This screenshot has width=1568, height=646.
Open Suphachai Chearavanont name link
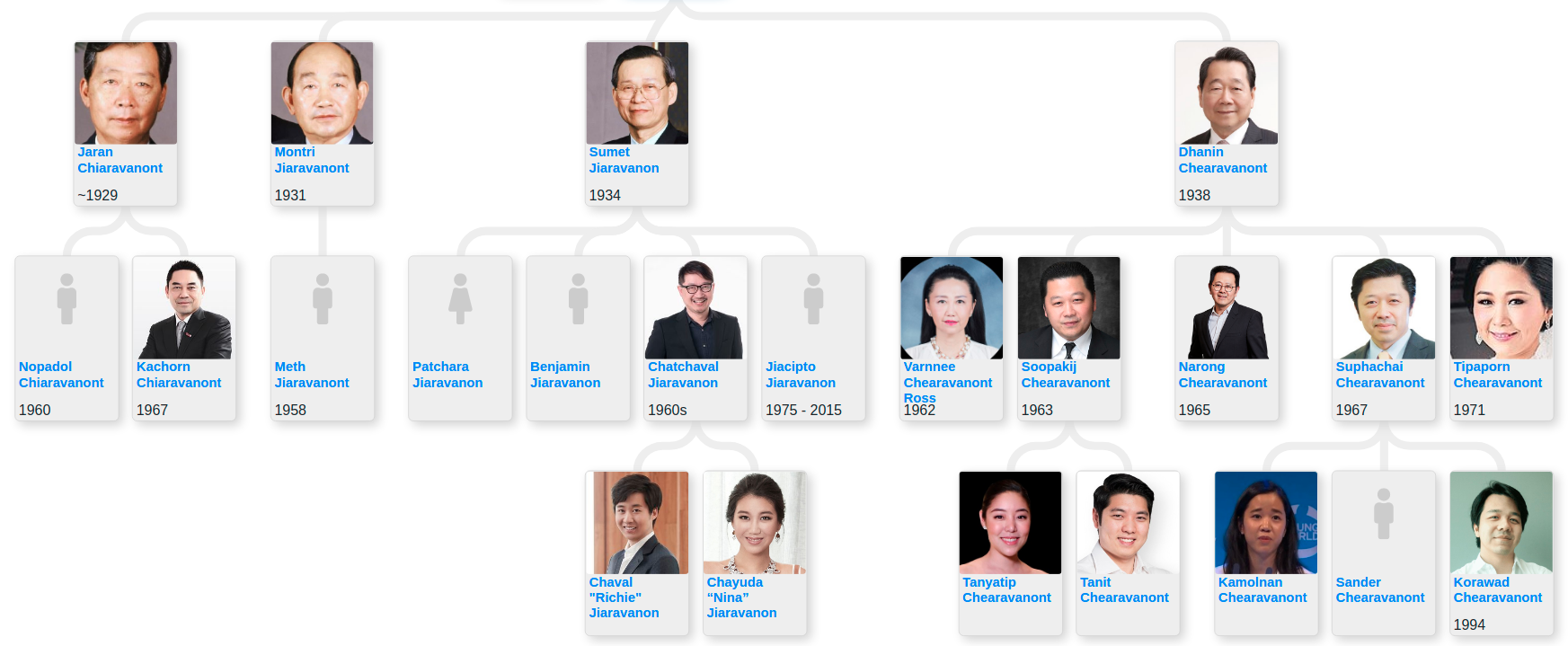point(1380,375)
